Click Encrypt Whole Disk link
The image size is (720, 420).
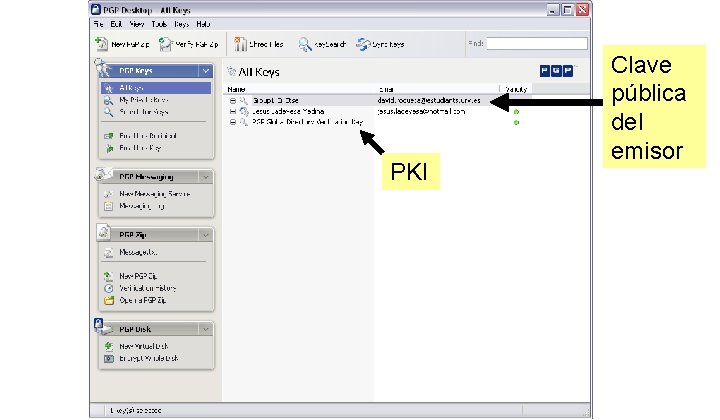[x=148, y=358]
